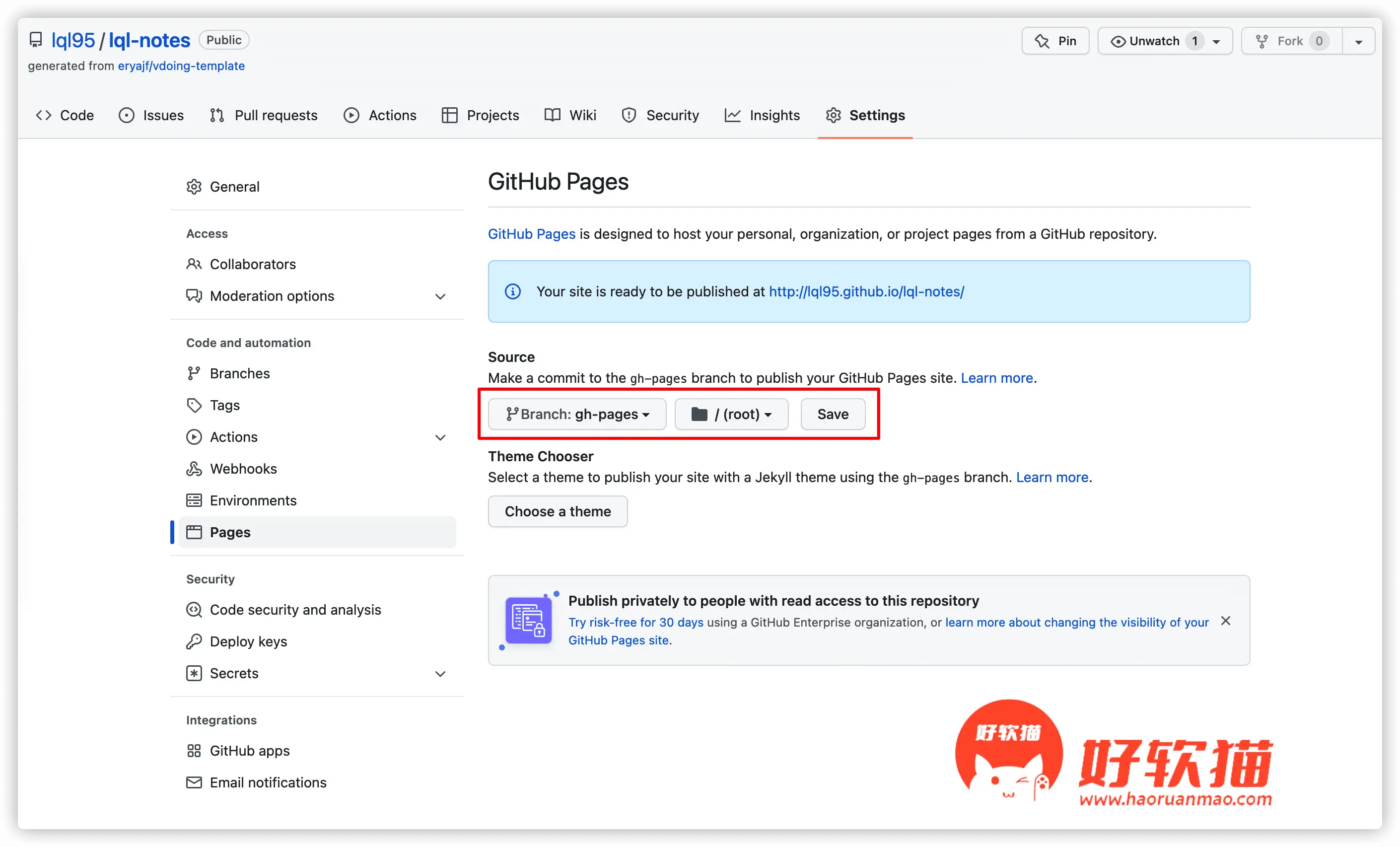Open Email notifications settings

pos(317,782)
